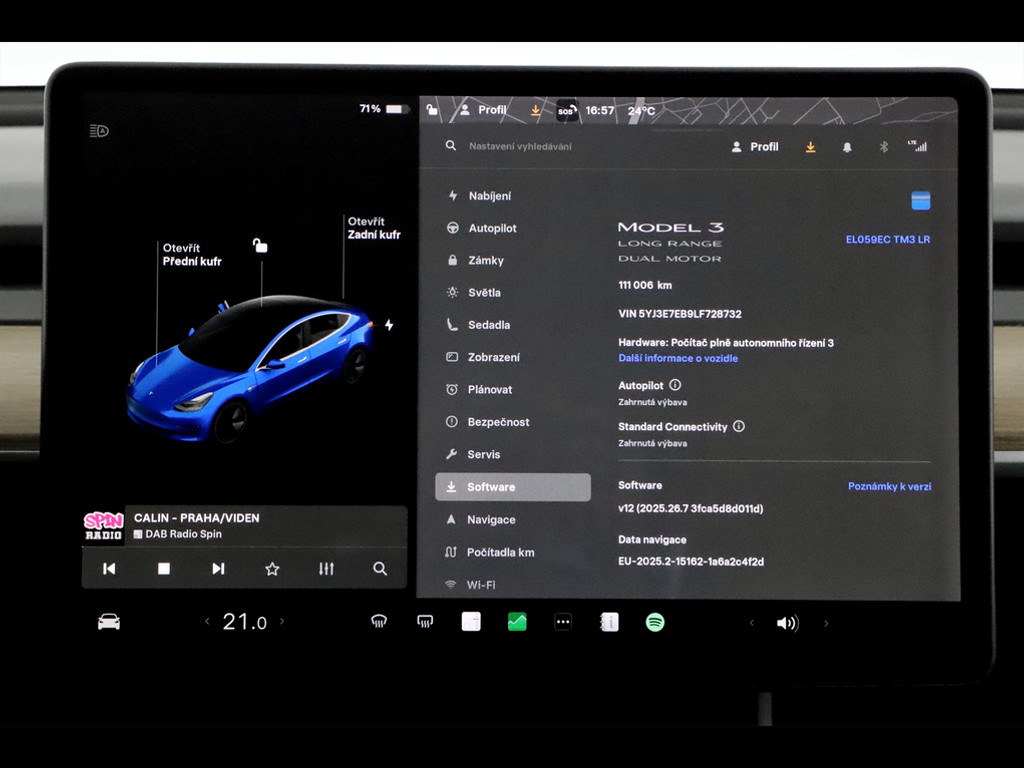
Task: Open notifications via the bell icon
Action: 847,147
